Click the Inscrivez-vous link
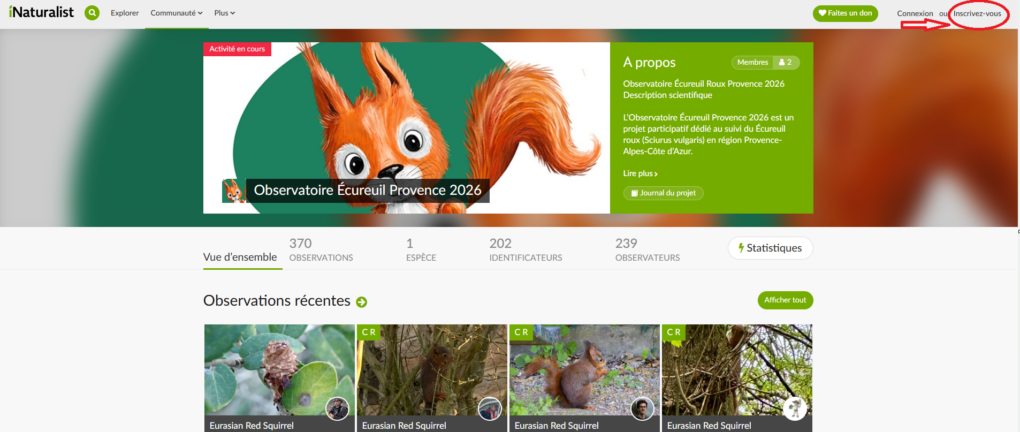Image resolution: width=1020 pixels, height=432 pixels. coord(977,13)
